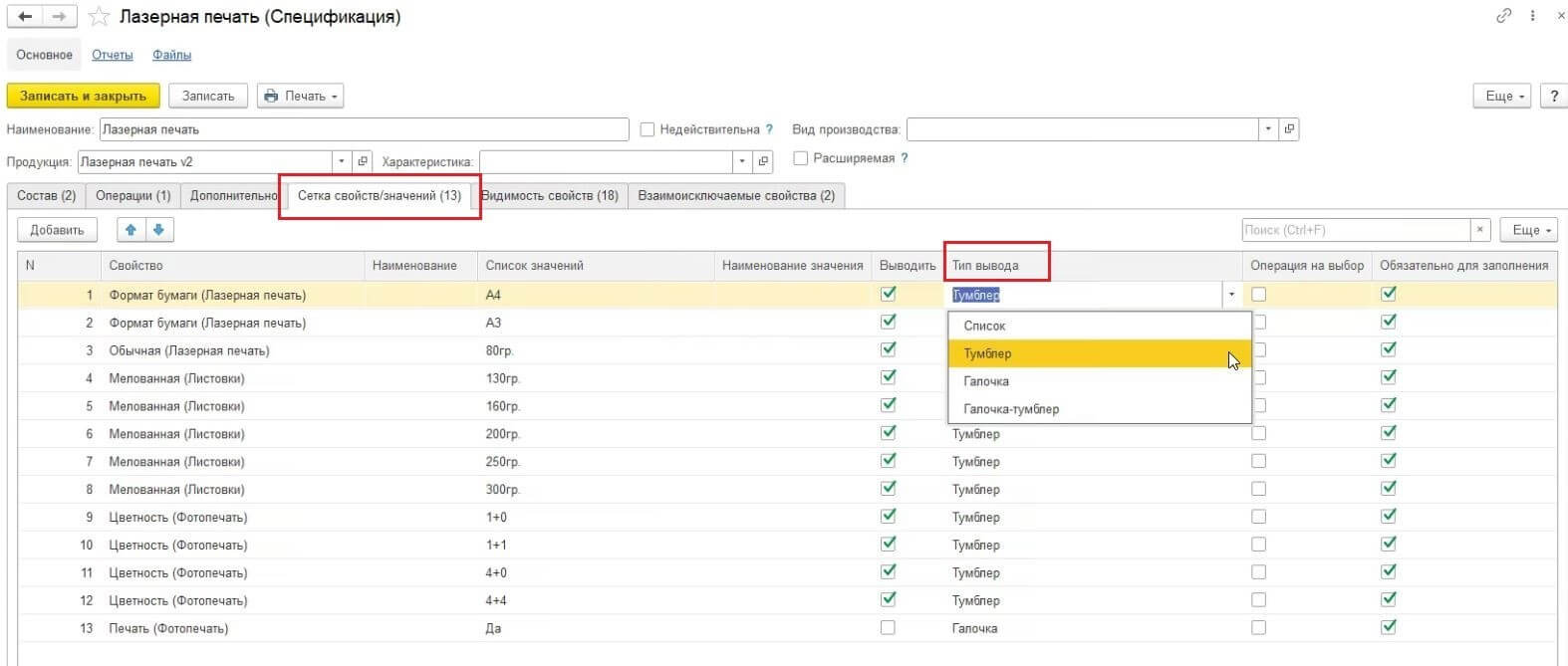Screen dimensions: 1568x666
Task: Uncheck Выводить for row 1 A4
Action: point(889,294)
